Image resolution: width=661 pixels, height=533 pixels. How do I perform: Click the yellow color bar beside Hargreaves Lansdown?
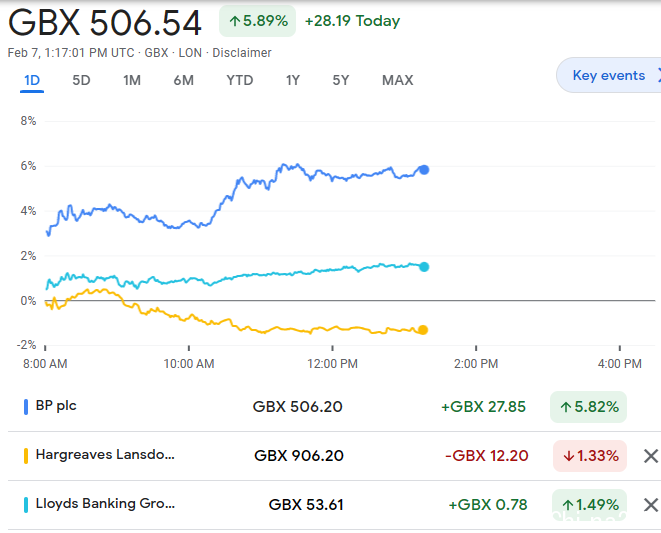(26, 456)
